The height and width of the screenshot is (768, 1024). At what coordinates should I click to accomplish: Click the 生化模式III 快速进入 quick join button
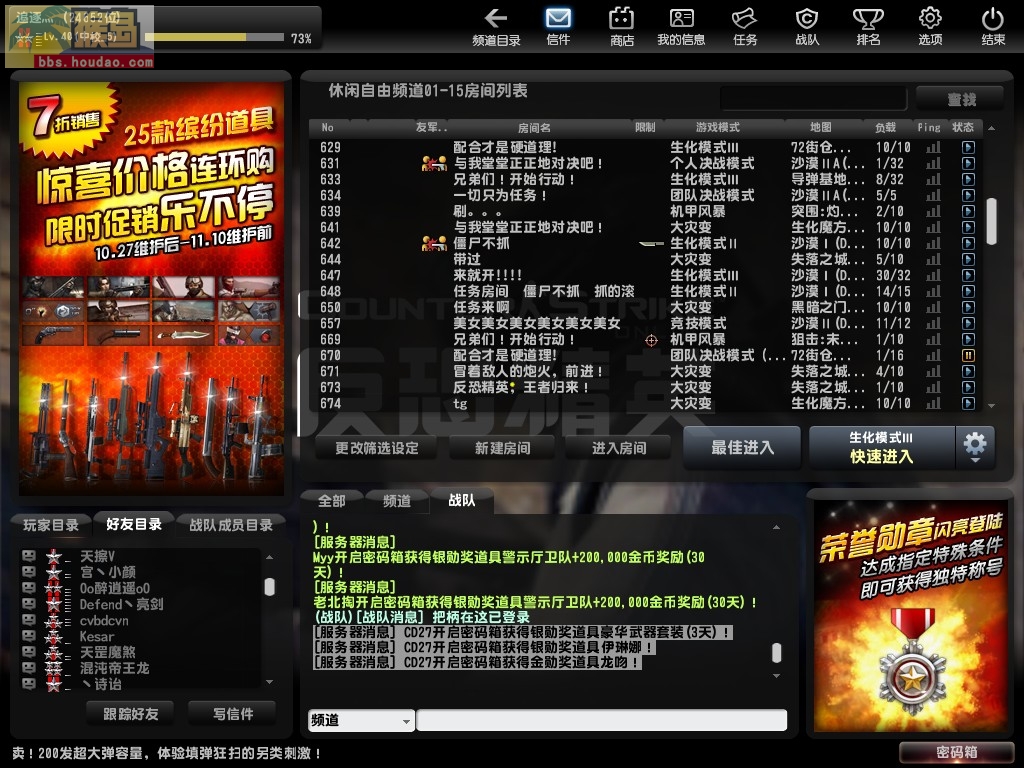(882, 447)
